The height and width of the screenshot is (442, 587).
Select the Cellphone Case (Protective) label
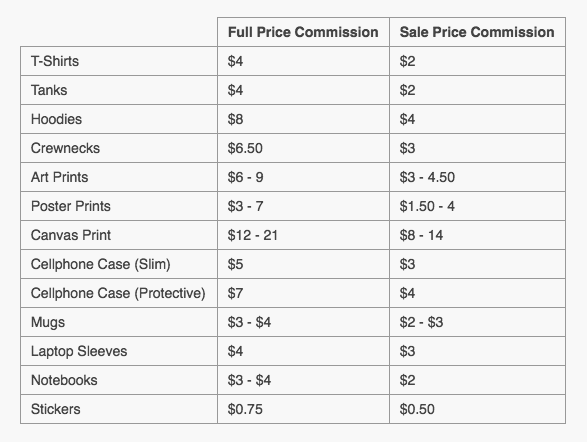click(x=118, y=293)
